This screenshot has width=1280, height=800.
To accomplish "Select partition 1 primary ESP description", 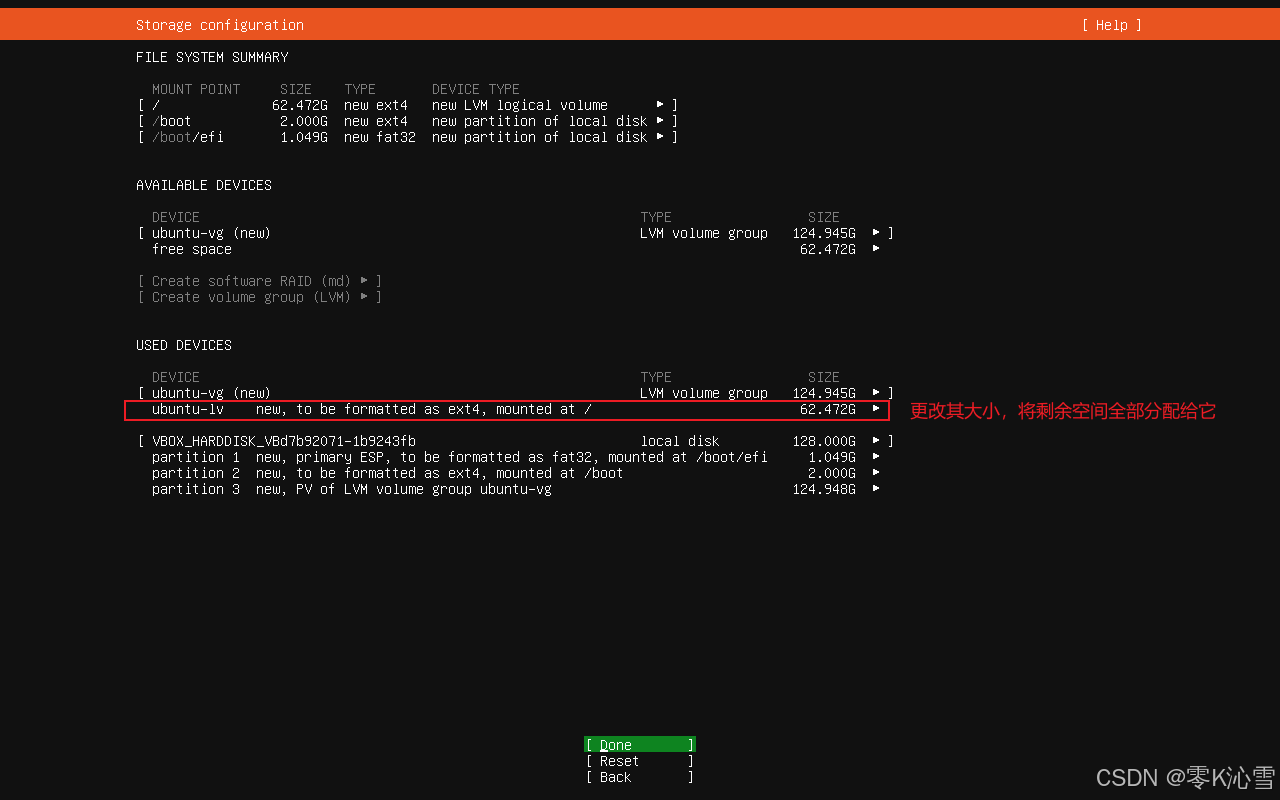I will pos(512,457).
